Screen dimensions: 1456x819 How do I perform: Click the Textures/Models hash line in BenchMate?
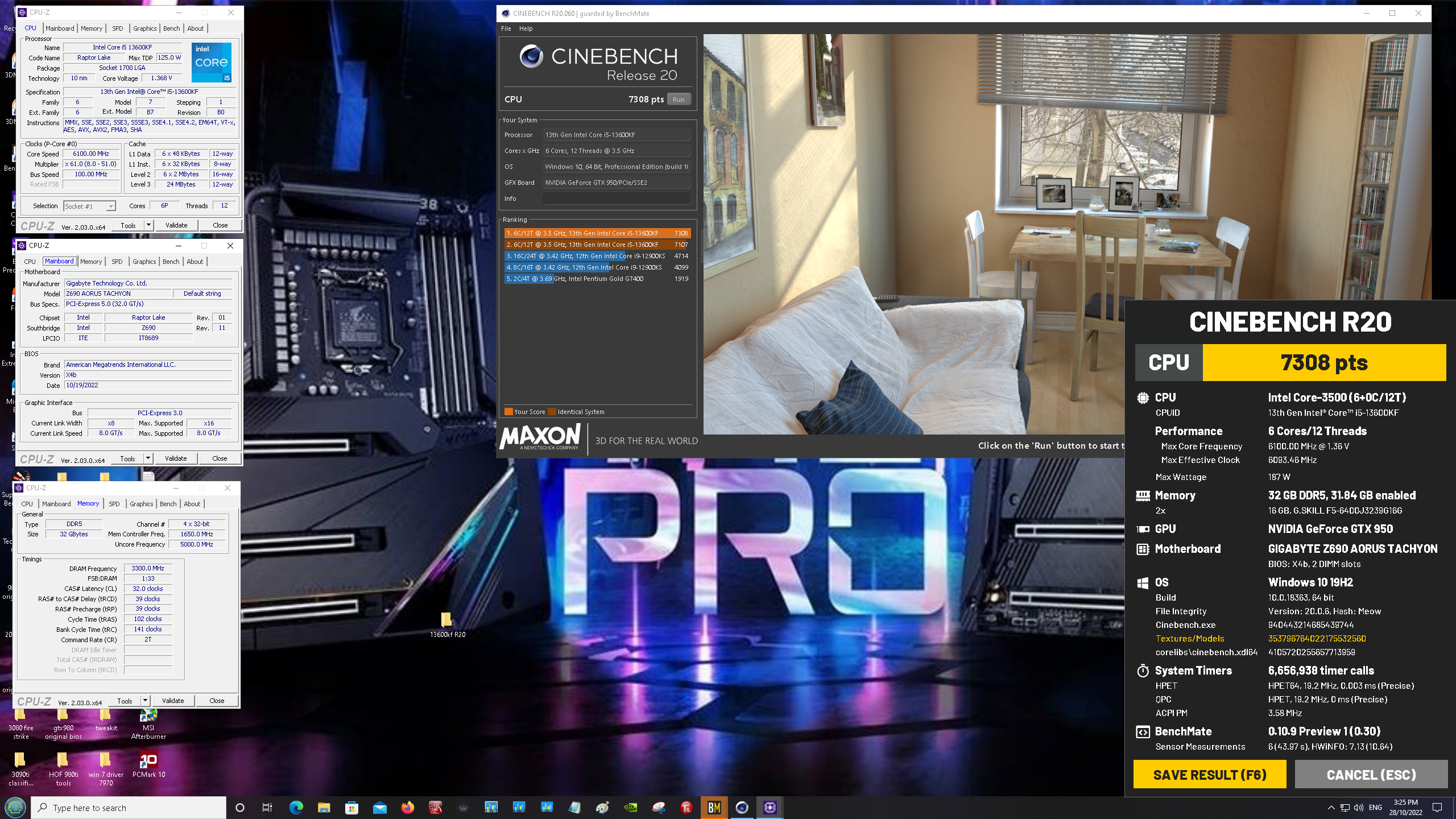[1261, 638]
